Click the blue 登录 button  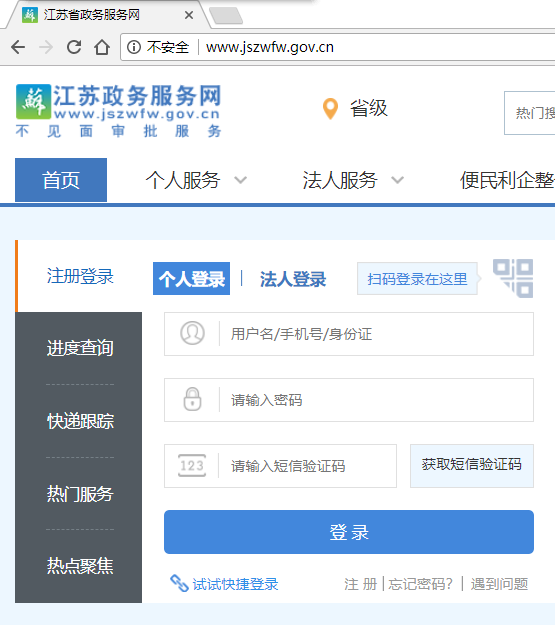(349, 532)
